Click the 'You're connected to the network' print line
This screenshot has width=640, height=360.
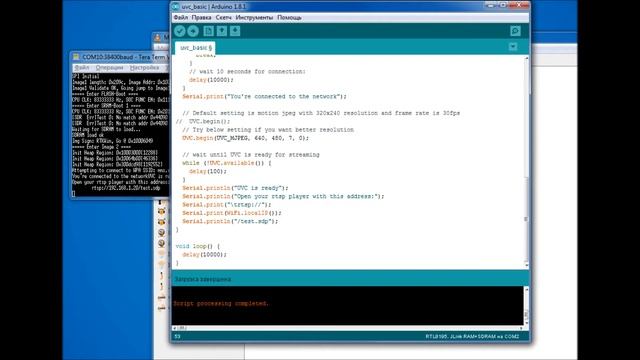[264, 96]
